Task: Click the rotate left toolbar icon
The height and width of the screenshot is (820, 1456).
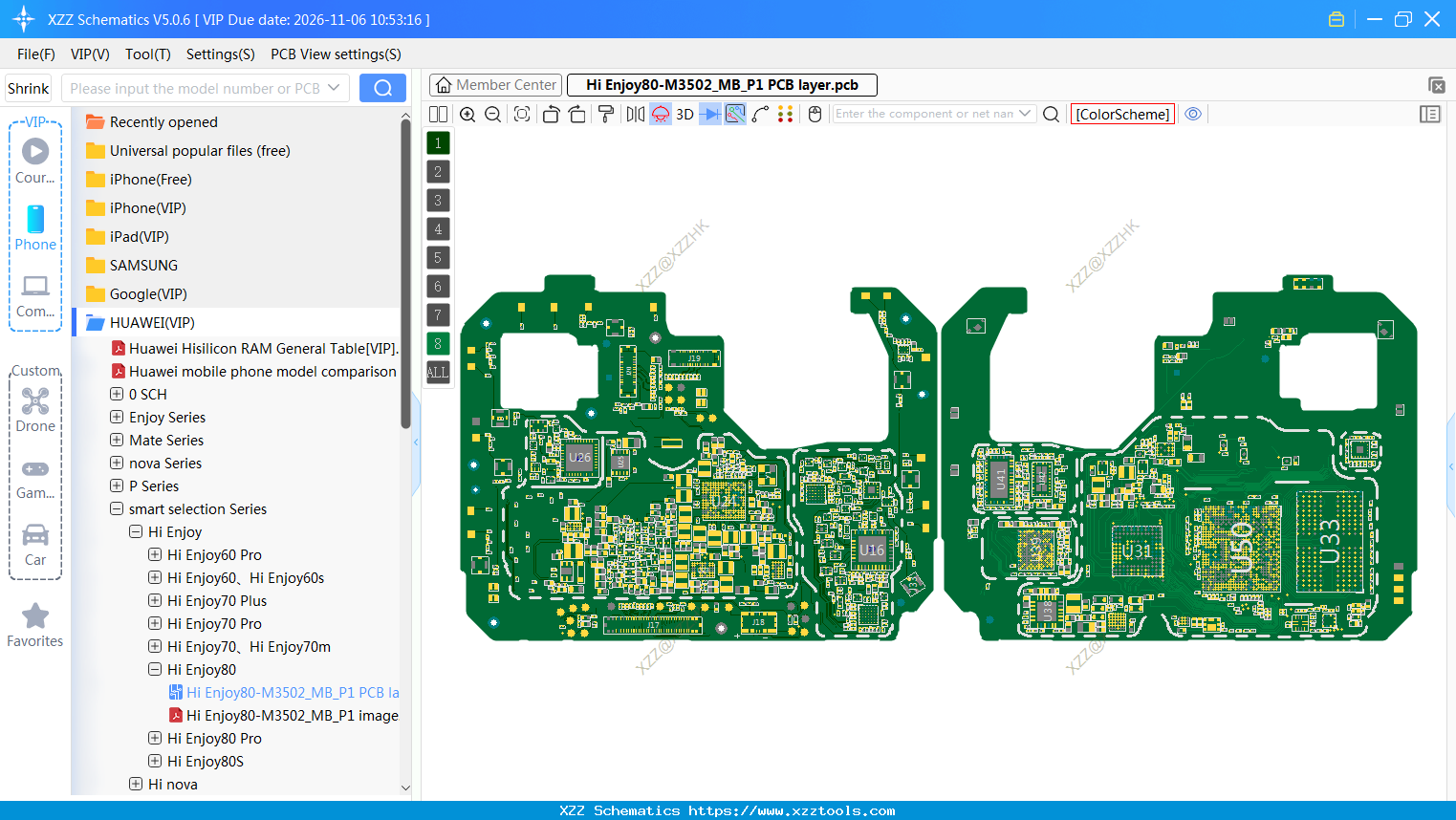Action: (x=550, y=114)
